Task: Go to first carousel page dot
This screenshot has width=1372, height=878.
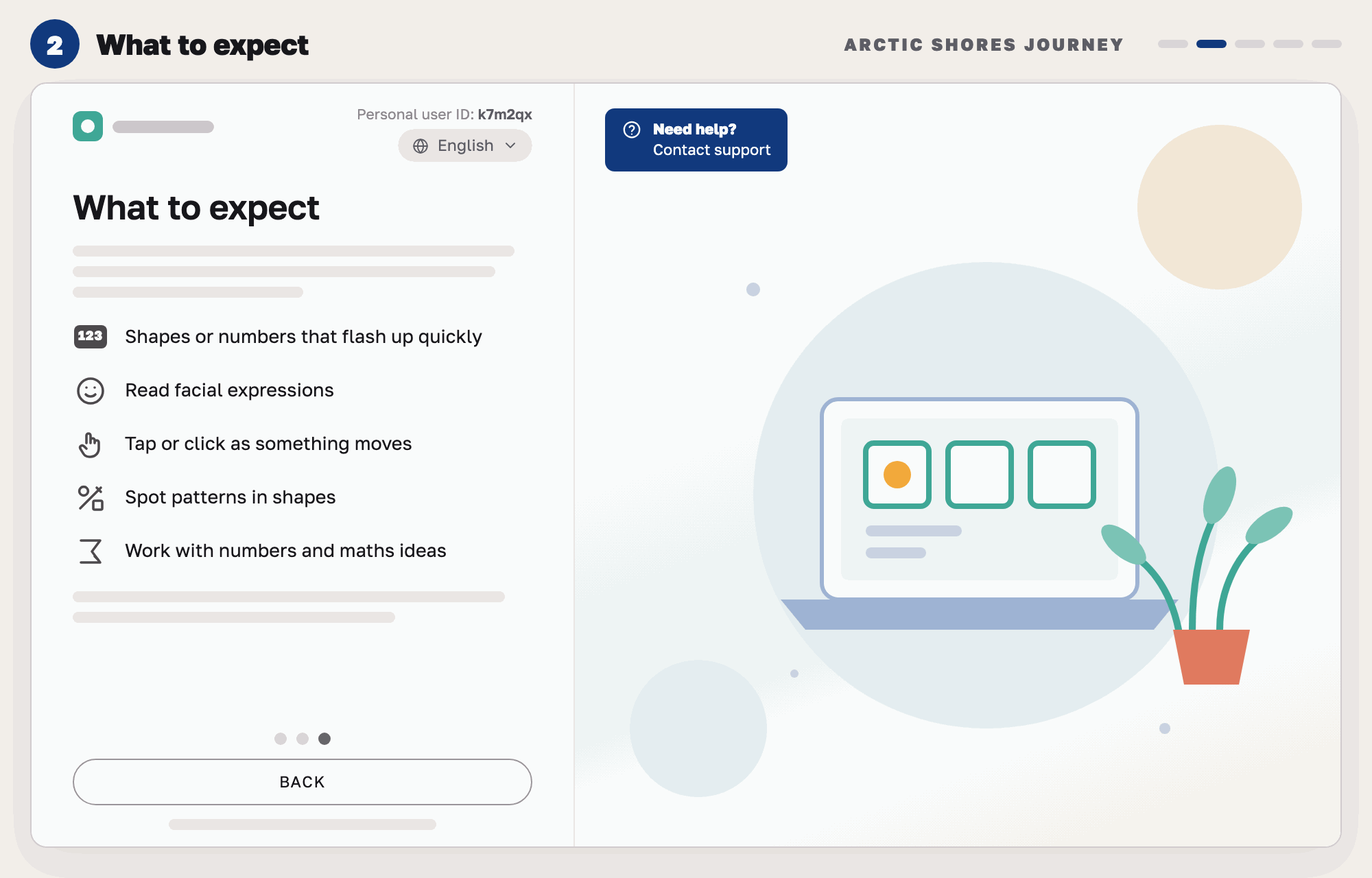Action: (x=281, y=739)
